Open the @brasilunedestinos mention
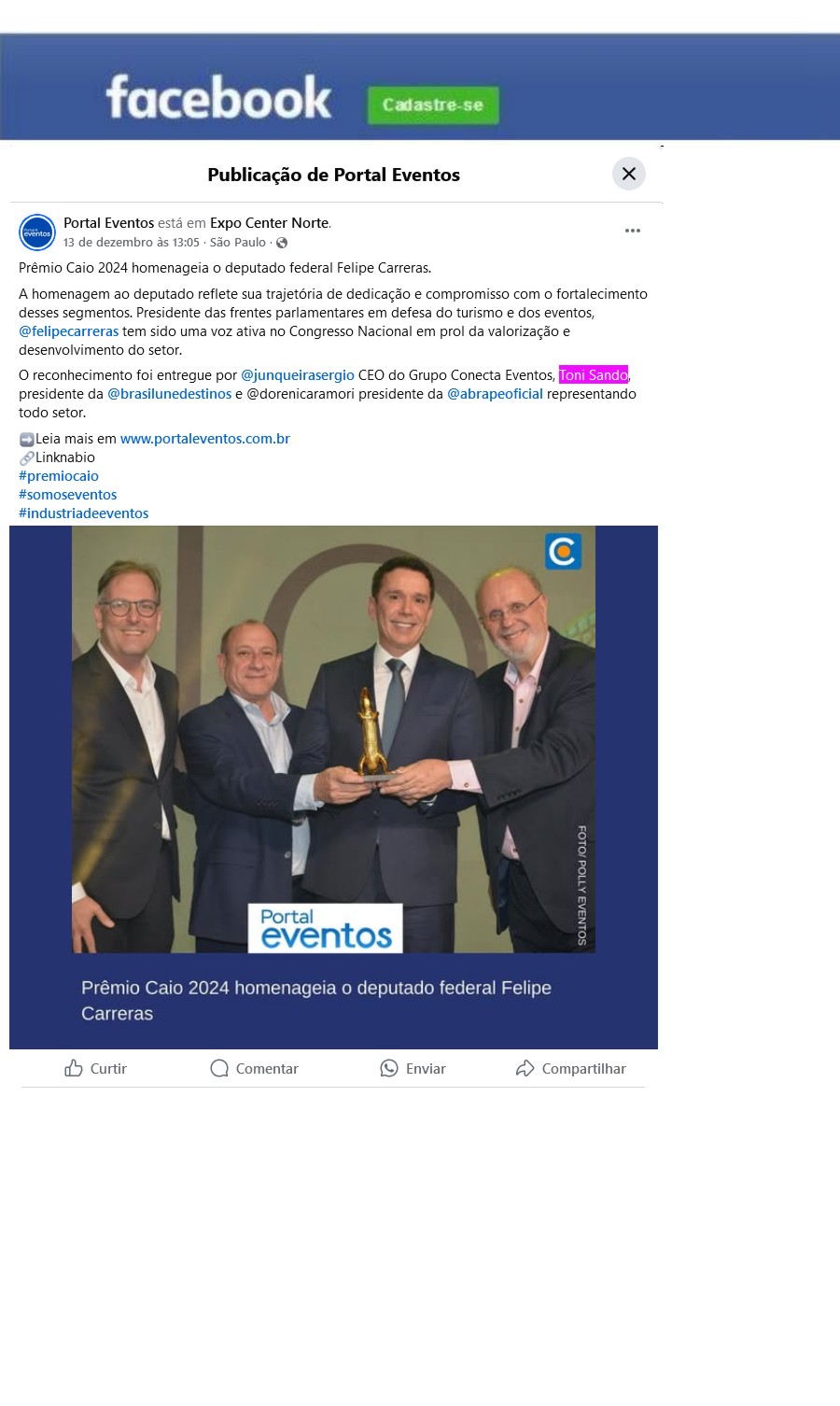Screen dimensions: 840x1406 tap(169, 394)
